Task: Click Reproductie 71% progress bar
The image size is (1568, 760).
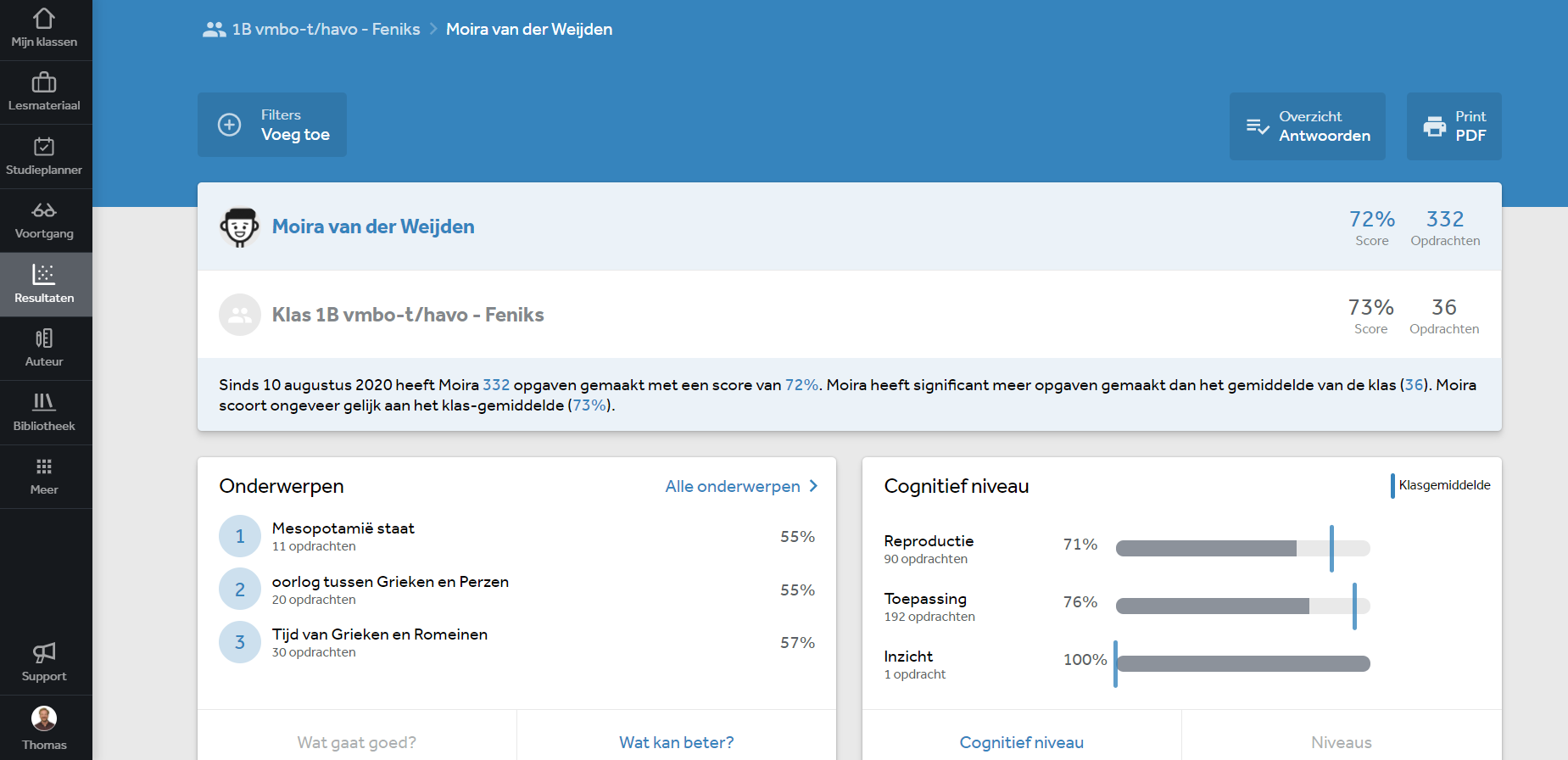Action: (x=1243, y=548)
